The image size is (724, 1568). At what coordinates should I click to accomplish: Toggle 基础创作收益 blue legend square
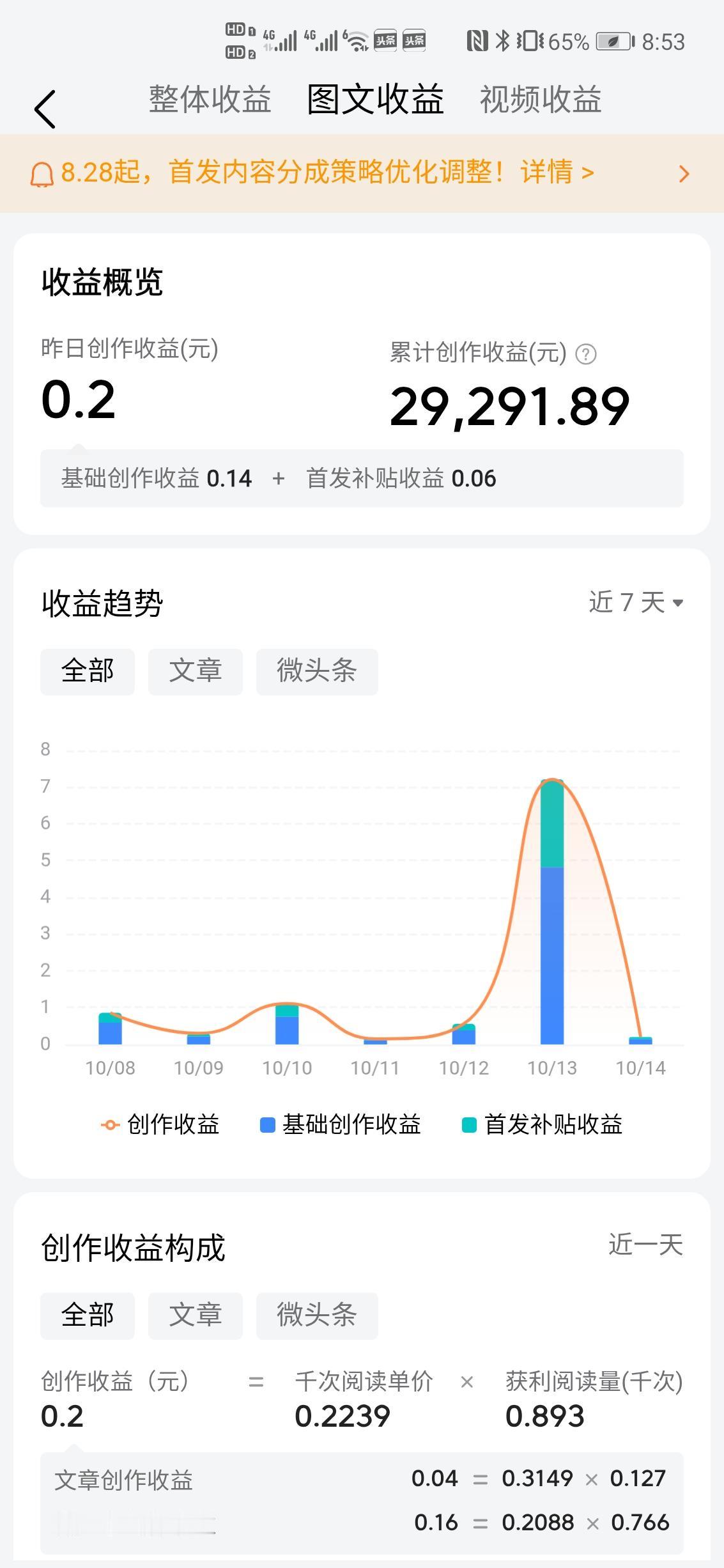(268, 1124)
